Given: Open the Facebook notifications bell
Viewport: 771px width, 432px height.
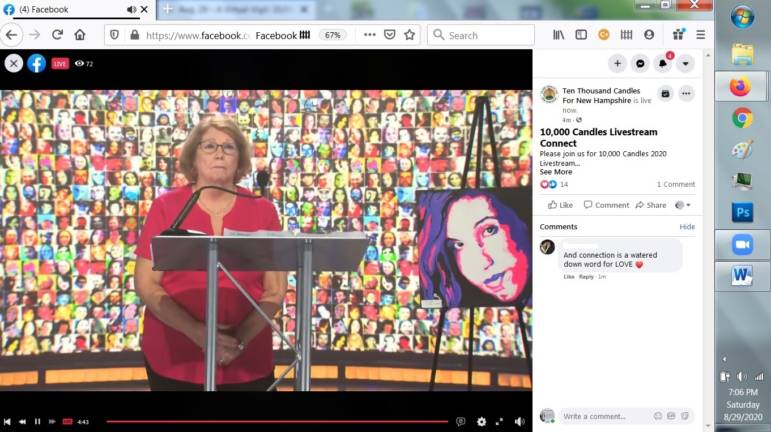Looking at the screenshot, I should click(662, 63).
